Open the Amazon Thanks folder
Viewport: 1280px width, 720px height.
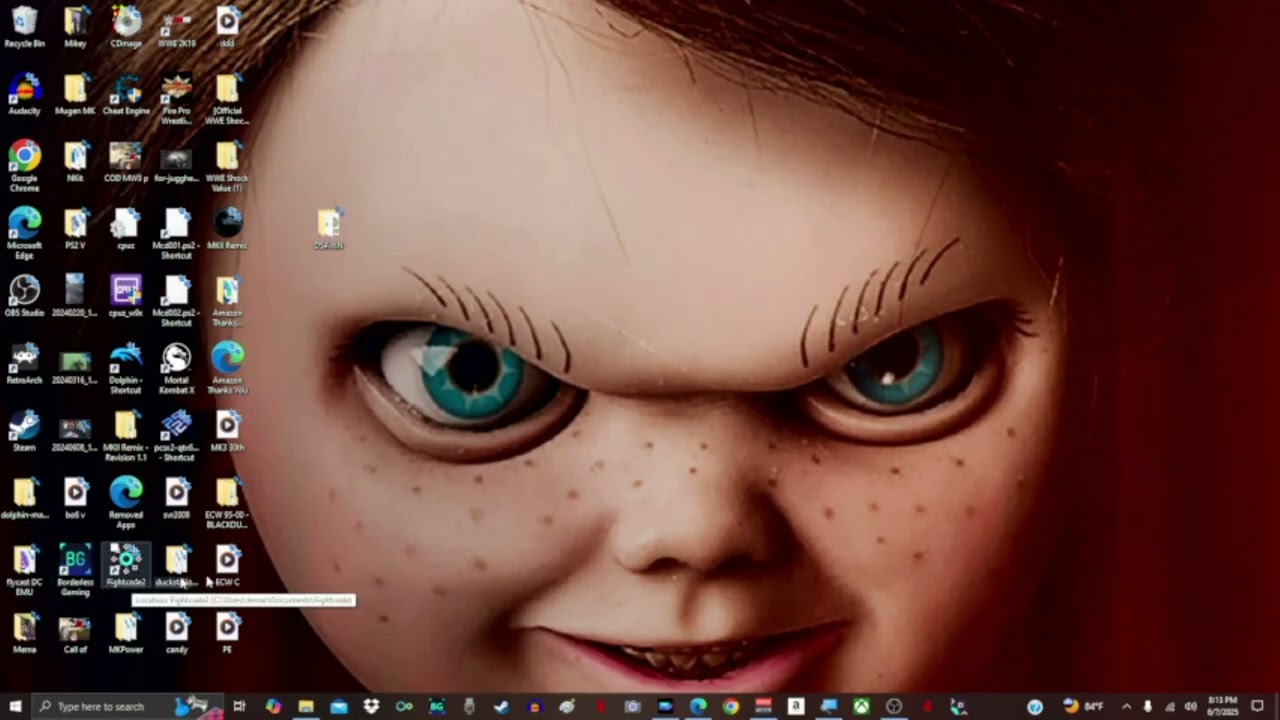coord(228,300)
